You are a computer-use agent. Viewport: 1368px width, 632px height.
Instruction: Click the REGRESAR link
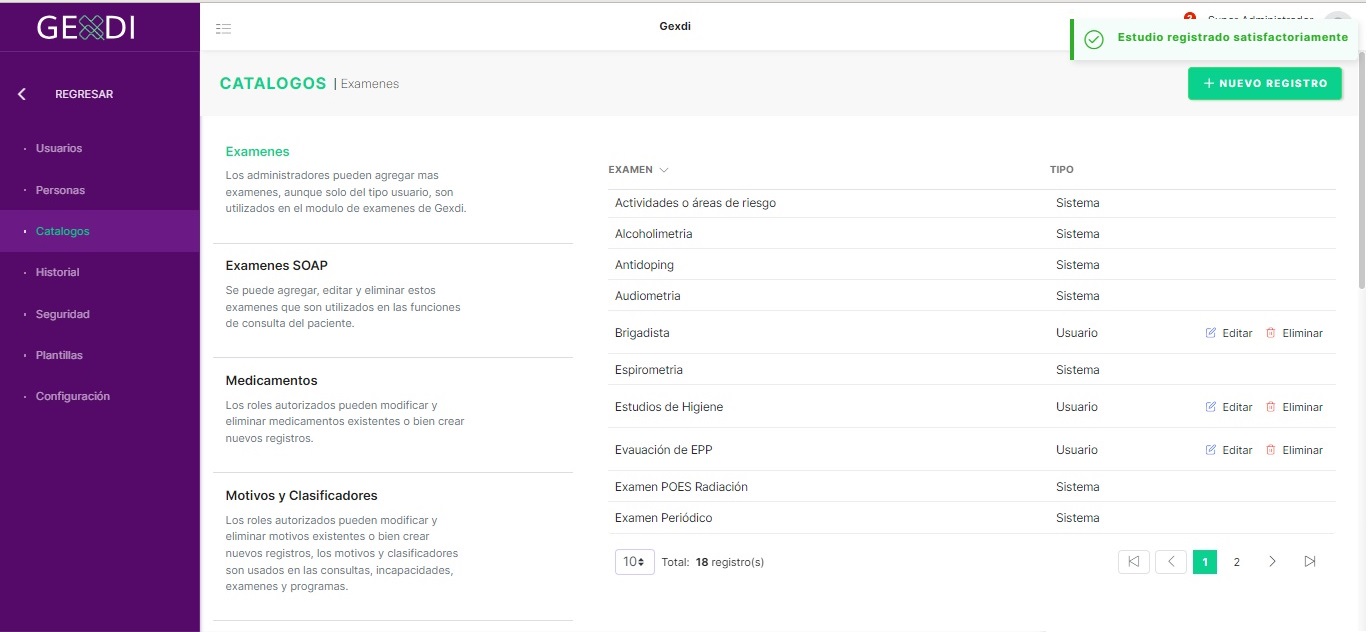(x=84, y=94)
